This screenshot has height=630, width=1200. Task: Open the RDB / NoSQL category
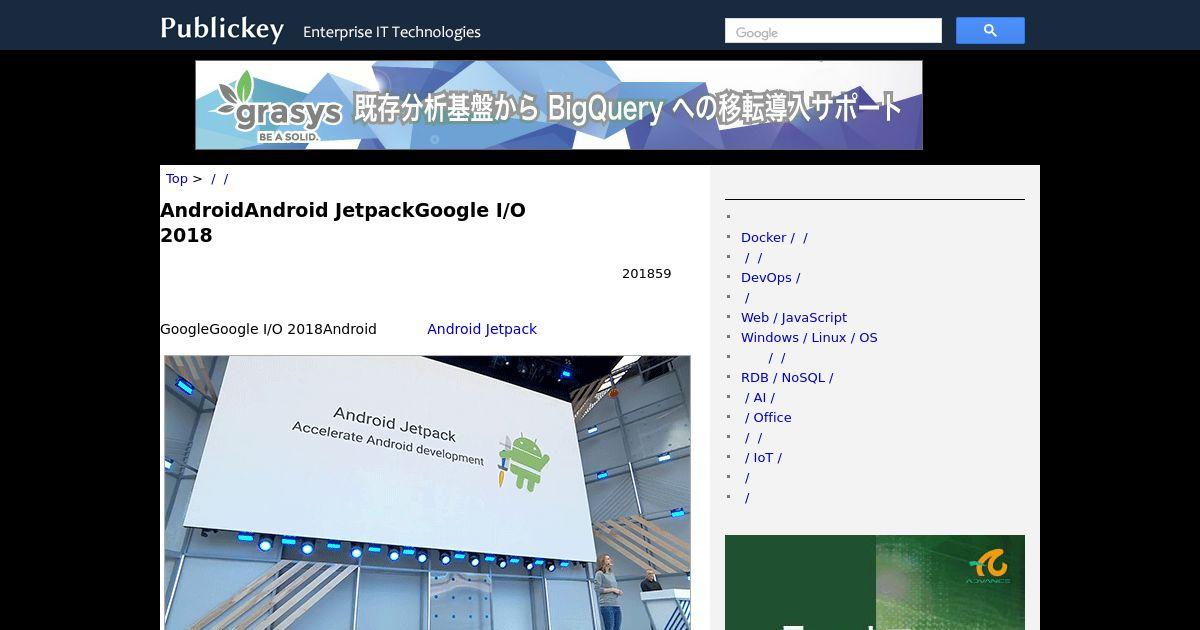787,378
